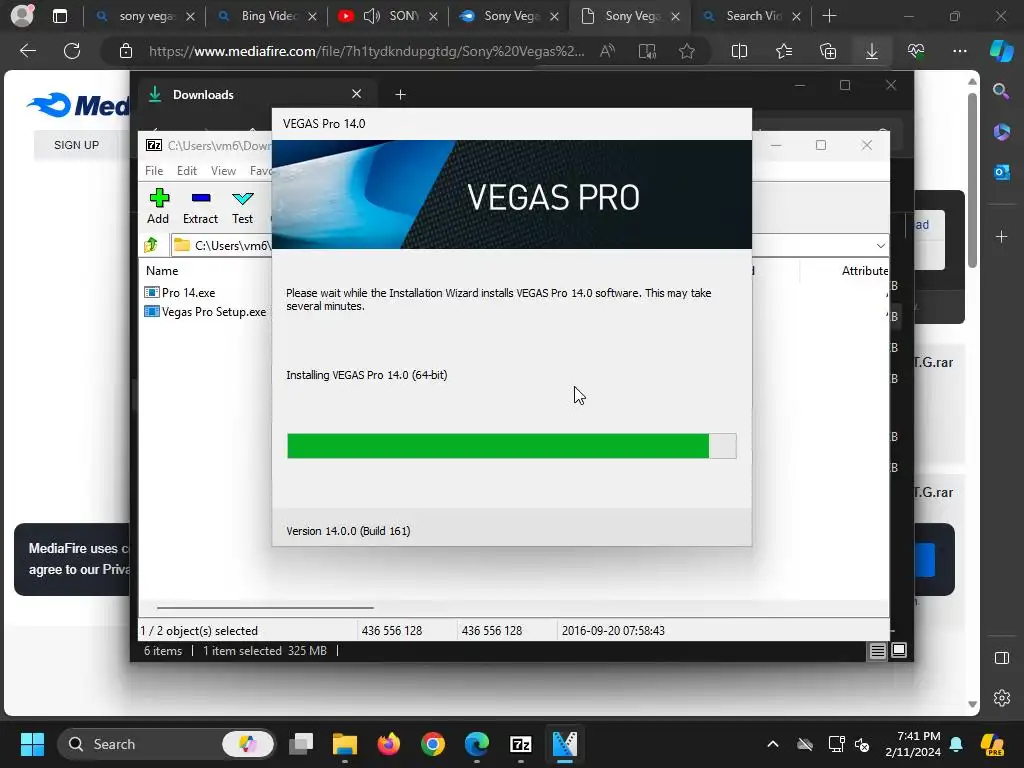Go up one folder level in 7-Zip

151,246
